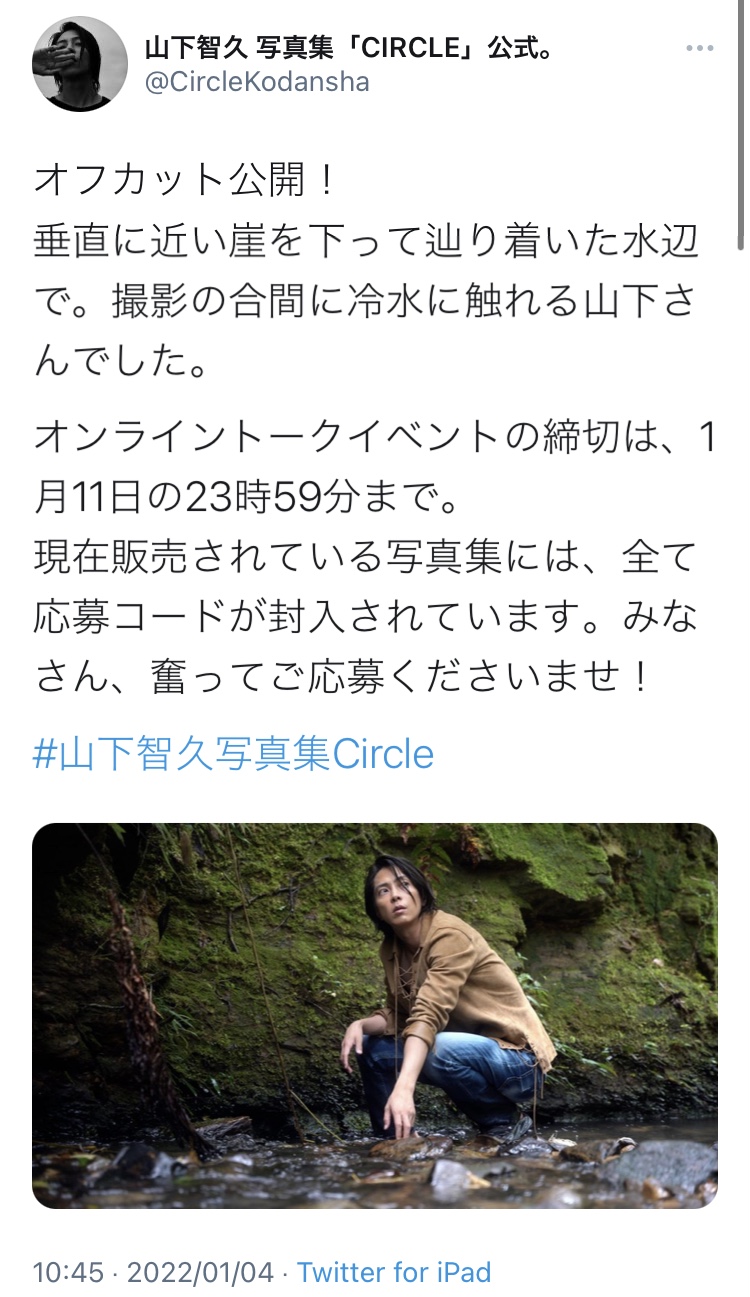Open the attached riverside photo
This screenshot has height=1297, width=750.
coord(375,1016)
